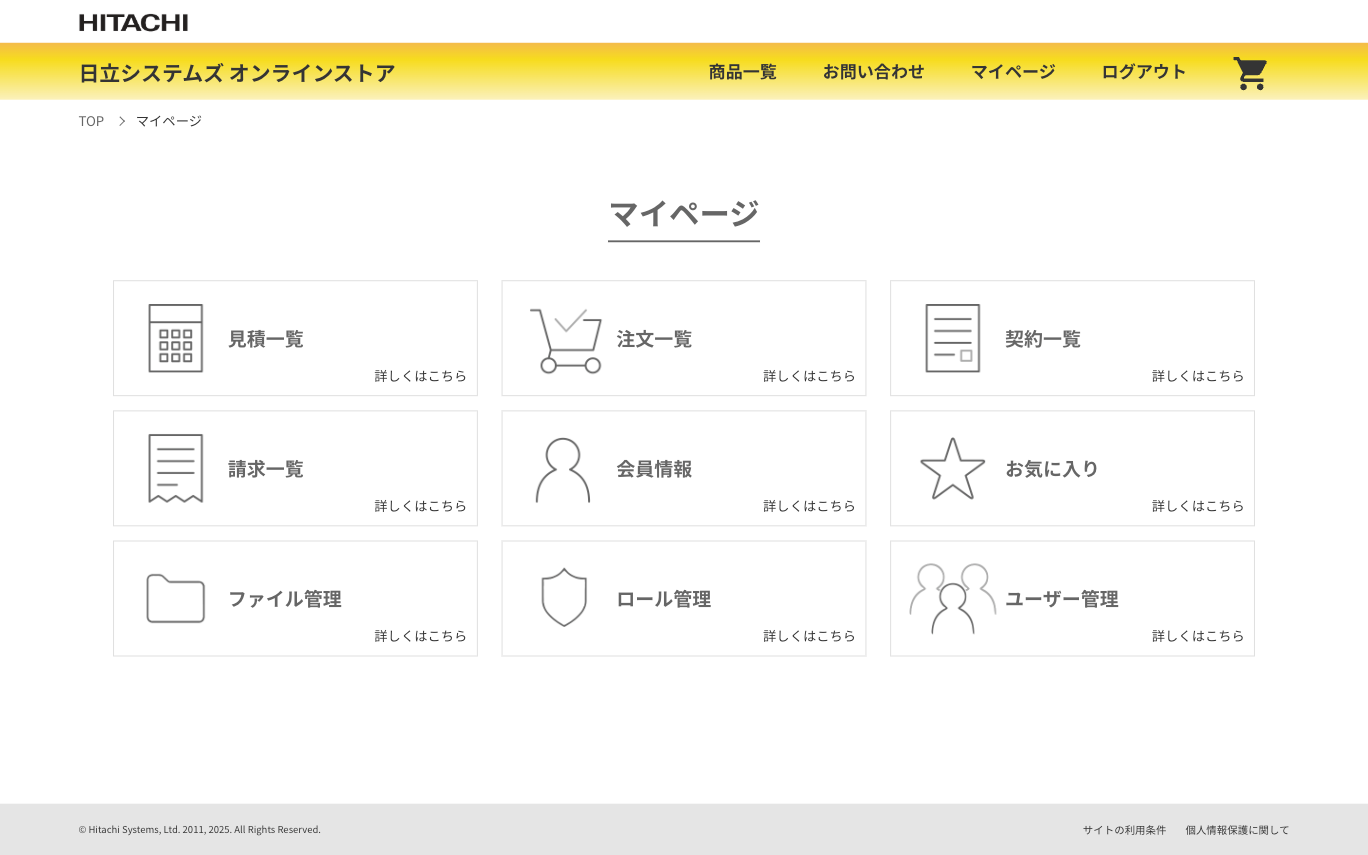Click the HITACHI logo
This screenshot has height=855, width=1368.
coord(134,21)
